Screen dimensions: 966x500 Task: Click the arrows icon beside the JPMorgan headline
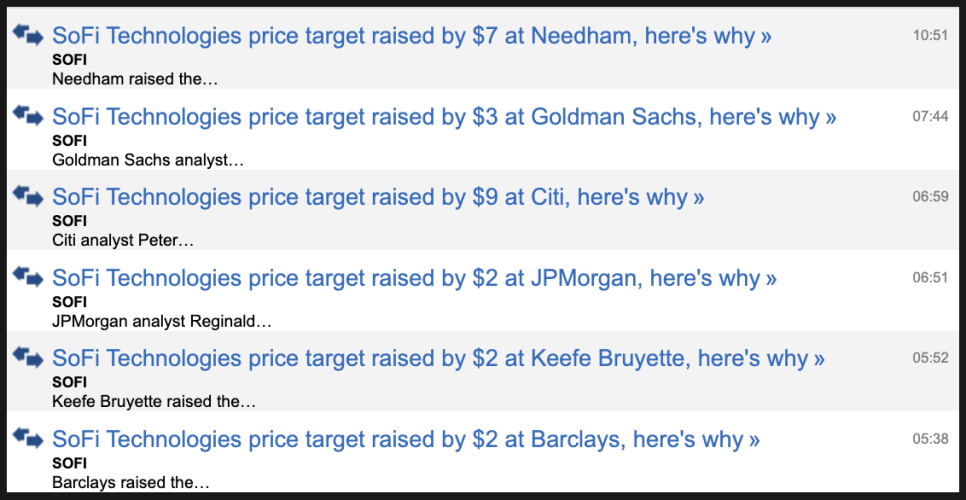tap(28, 276)
